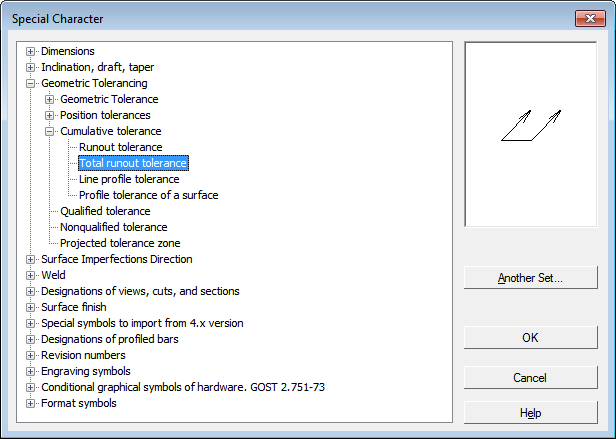Expand the Surface finish node
Image resolution: width=616 pixels, height=439 pixels.
tap(31, 307)
